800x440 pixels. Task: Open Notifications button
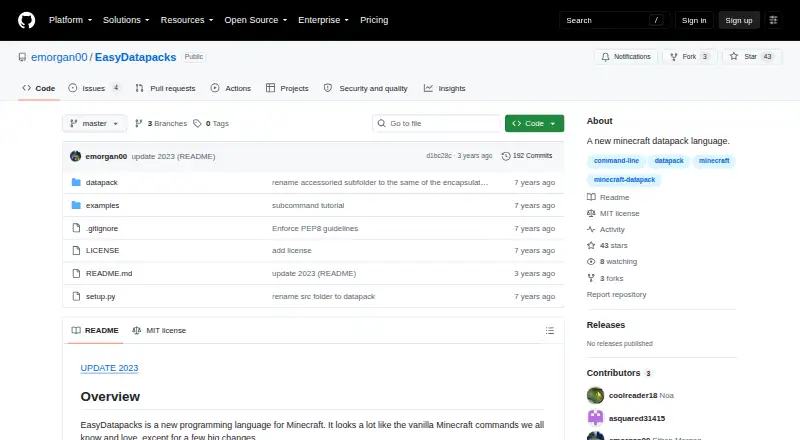point(626,57)
